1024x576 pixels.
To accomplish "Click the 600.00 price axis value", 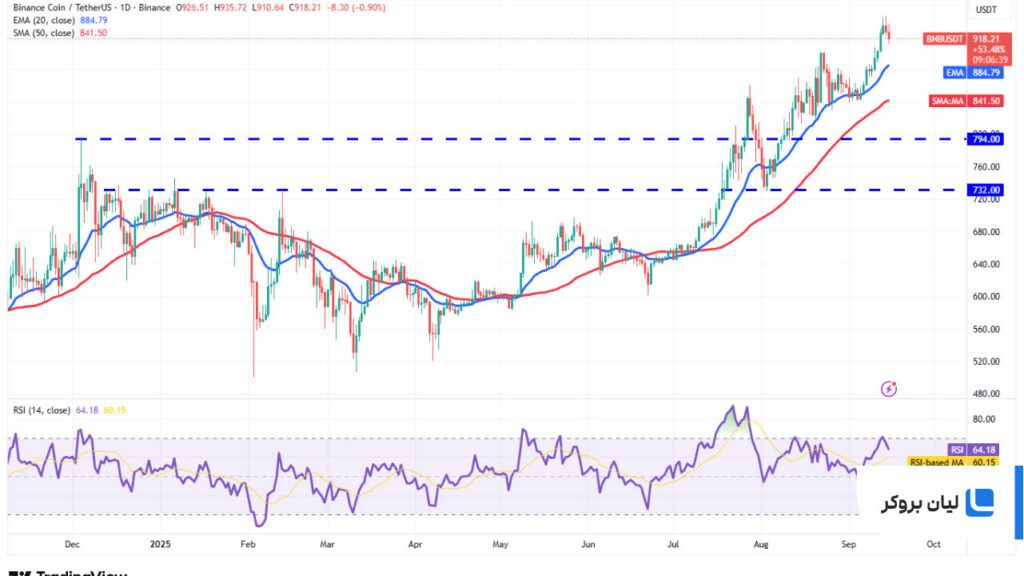I will click(x=986, y=296).
